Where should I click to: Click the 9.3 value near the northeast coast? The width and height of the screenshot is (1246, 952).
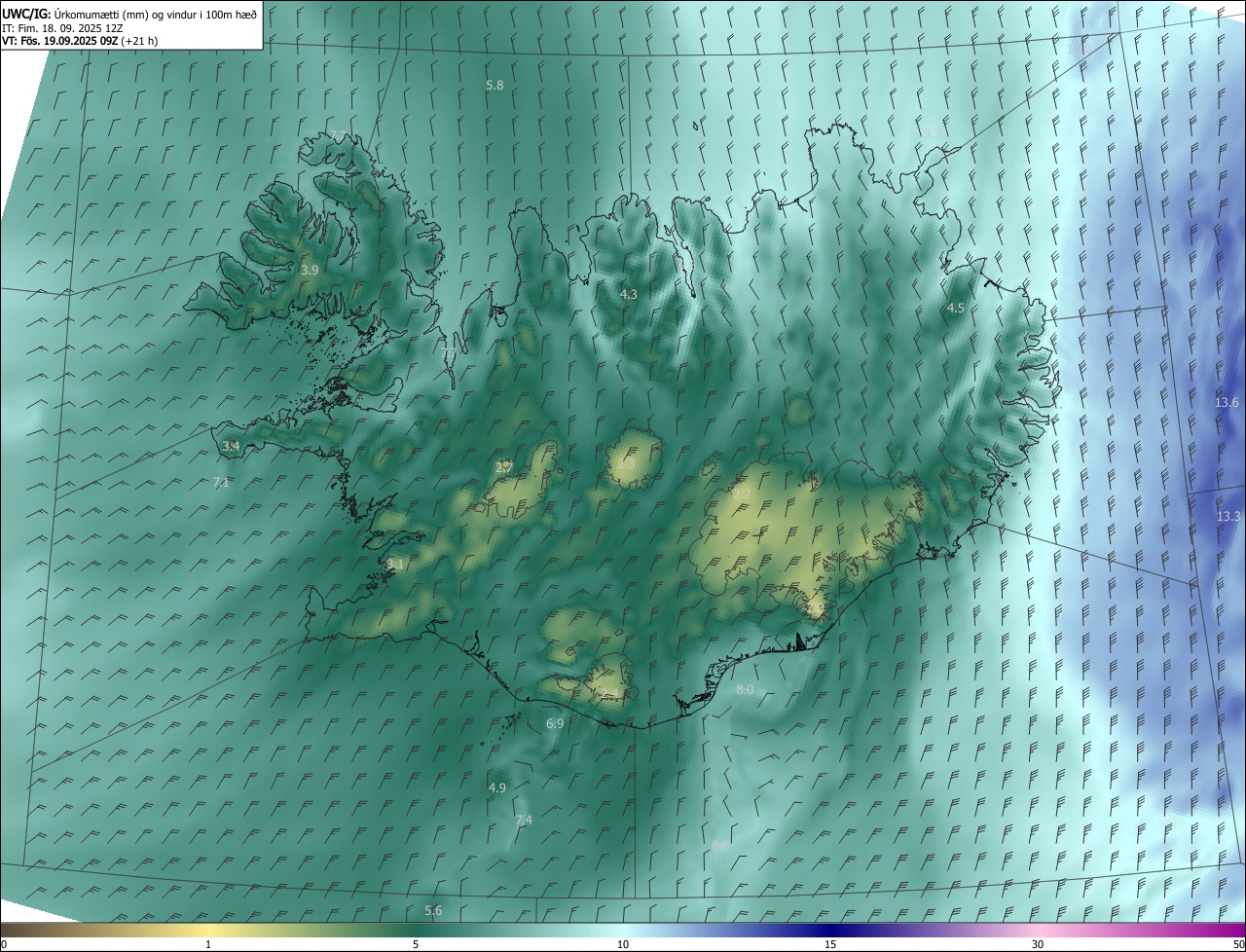(x=933, y=133)
